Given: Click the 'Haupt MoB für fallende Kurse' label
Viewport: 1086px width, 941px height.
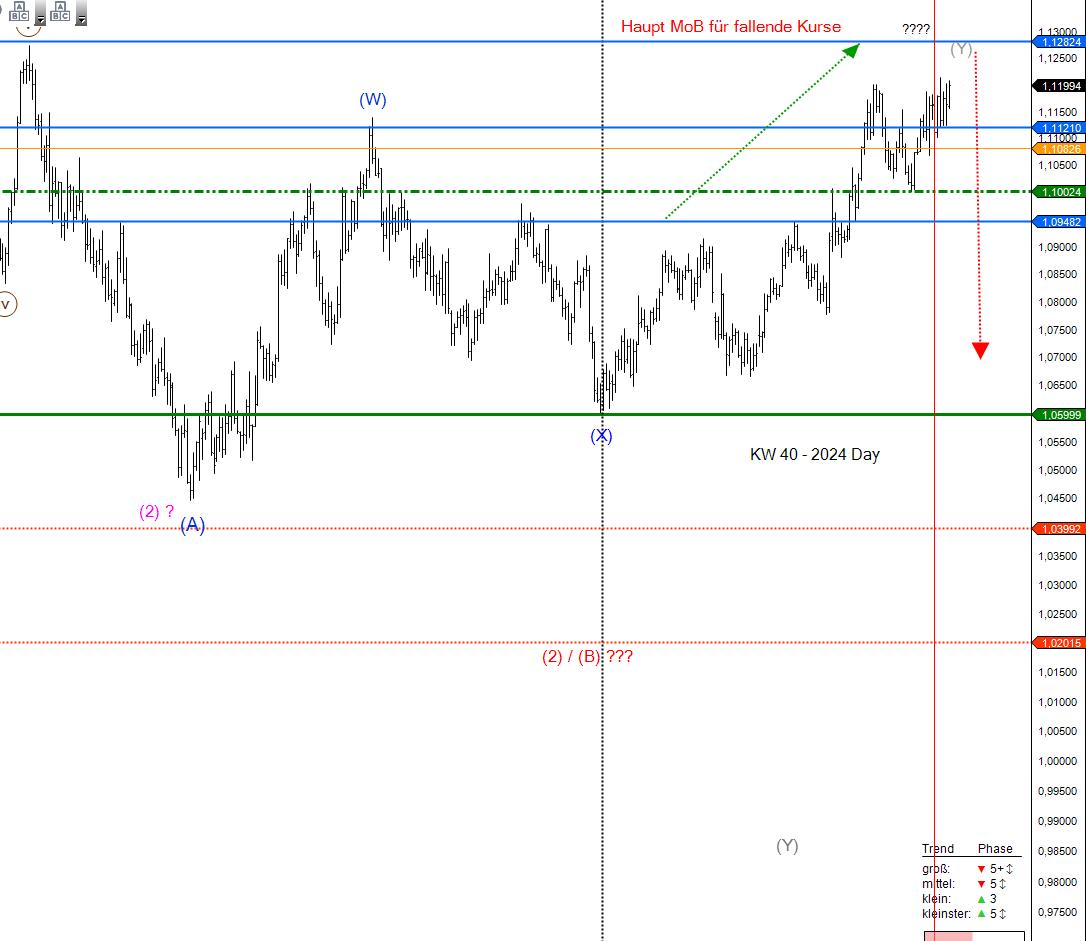Looking at the screenshot, I should coord(732,27).
